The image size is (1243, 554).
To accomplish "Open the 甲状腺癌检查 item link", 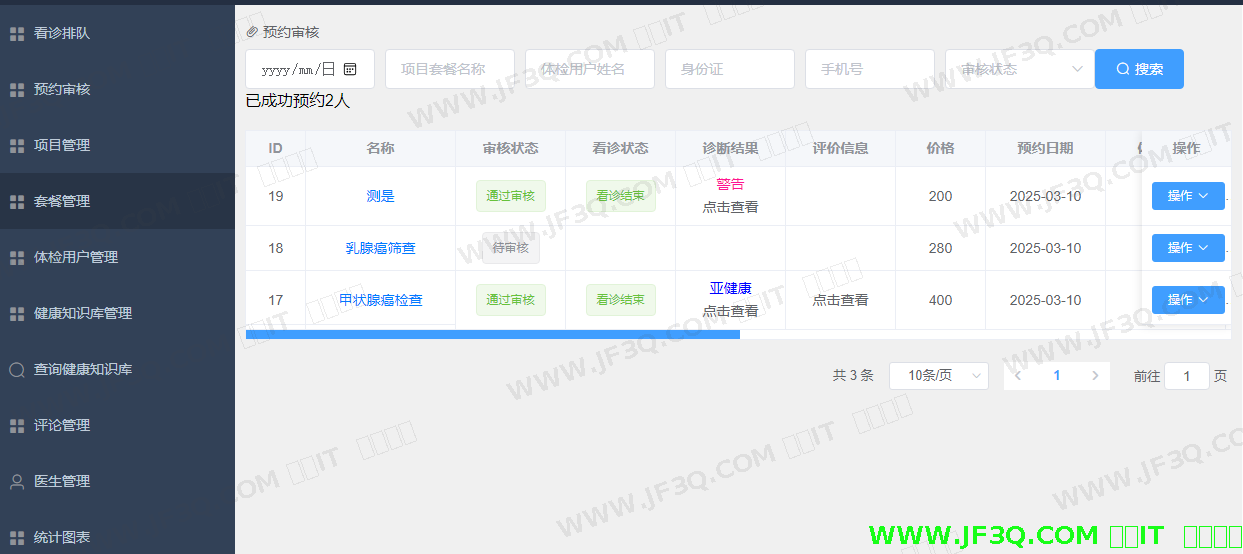I will pyautogui.click(x=380, y=300).
